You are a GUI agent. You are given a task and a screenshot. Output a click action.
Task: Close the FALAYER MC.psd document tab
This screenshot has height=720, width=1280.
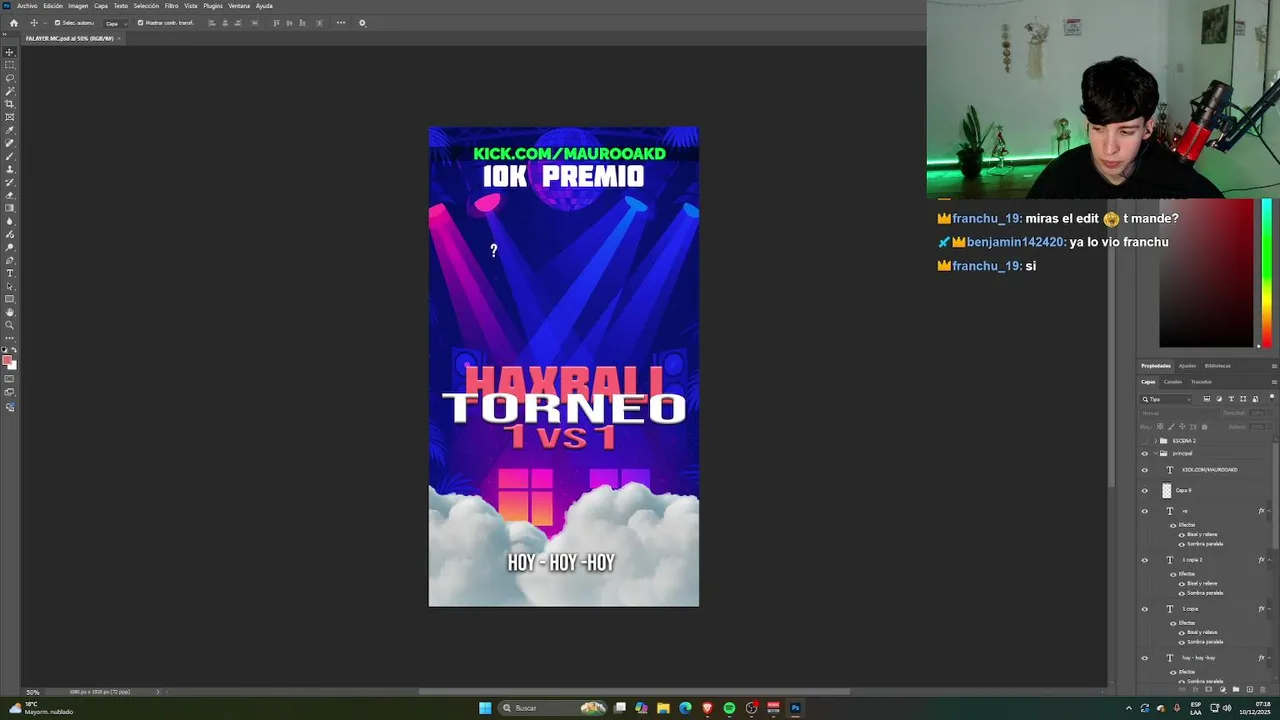(119, 38)
